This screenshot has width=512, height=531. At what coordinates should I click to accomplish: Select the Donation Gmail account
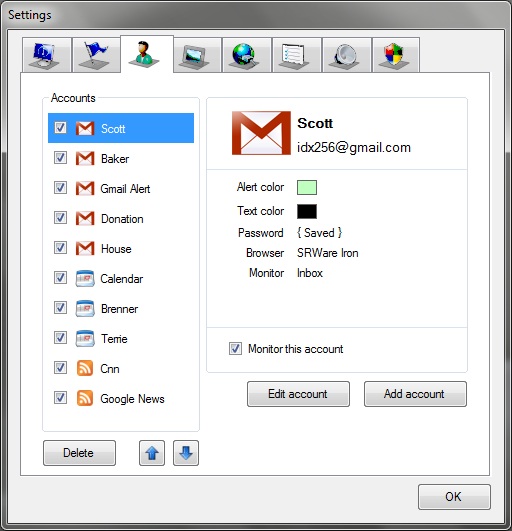coord(121,218)
